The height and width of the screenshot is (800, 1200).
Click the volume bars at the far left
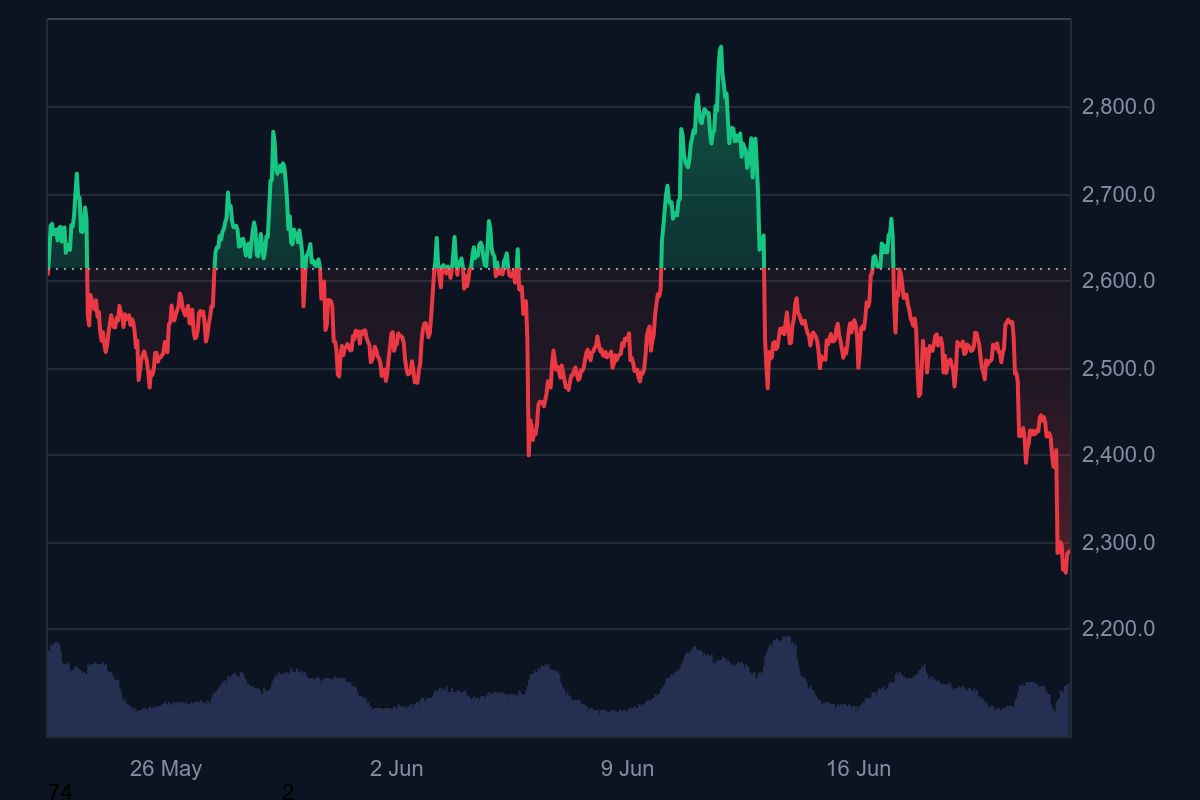point(56,690)
